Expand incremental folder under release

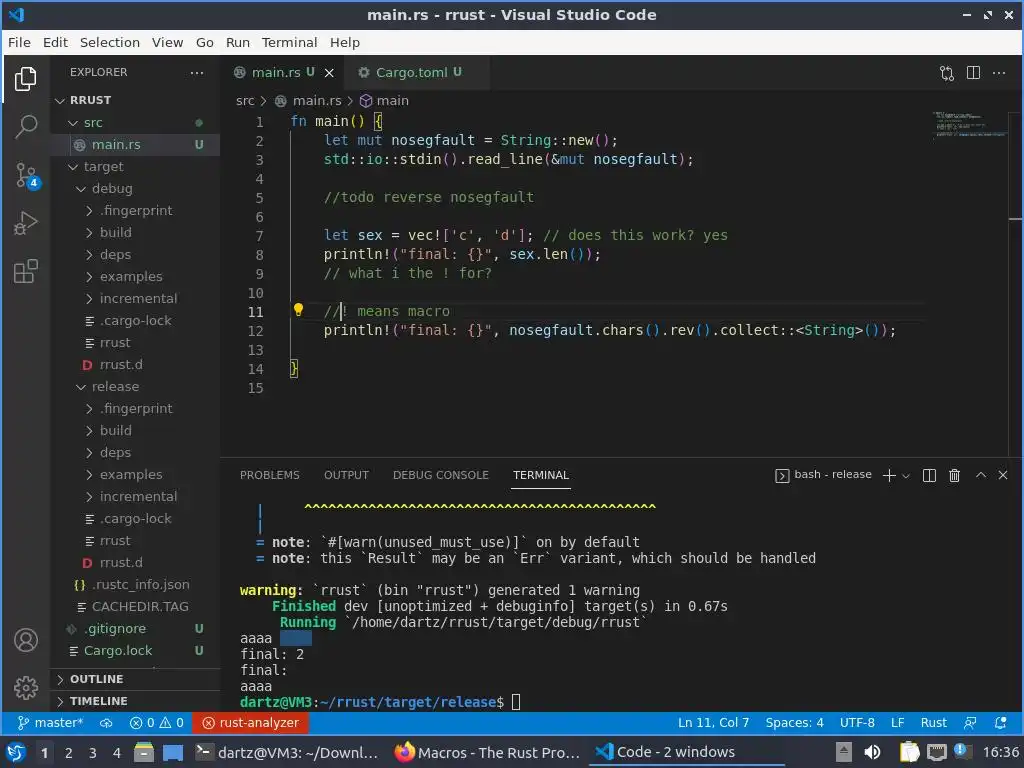click(135, 497)
